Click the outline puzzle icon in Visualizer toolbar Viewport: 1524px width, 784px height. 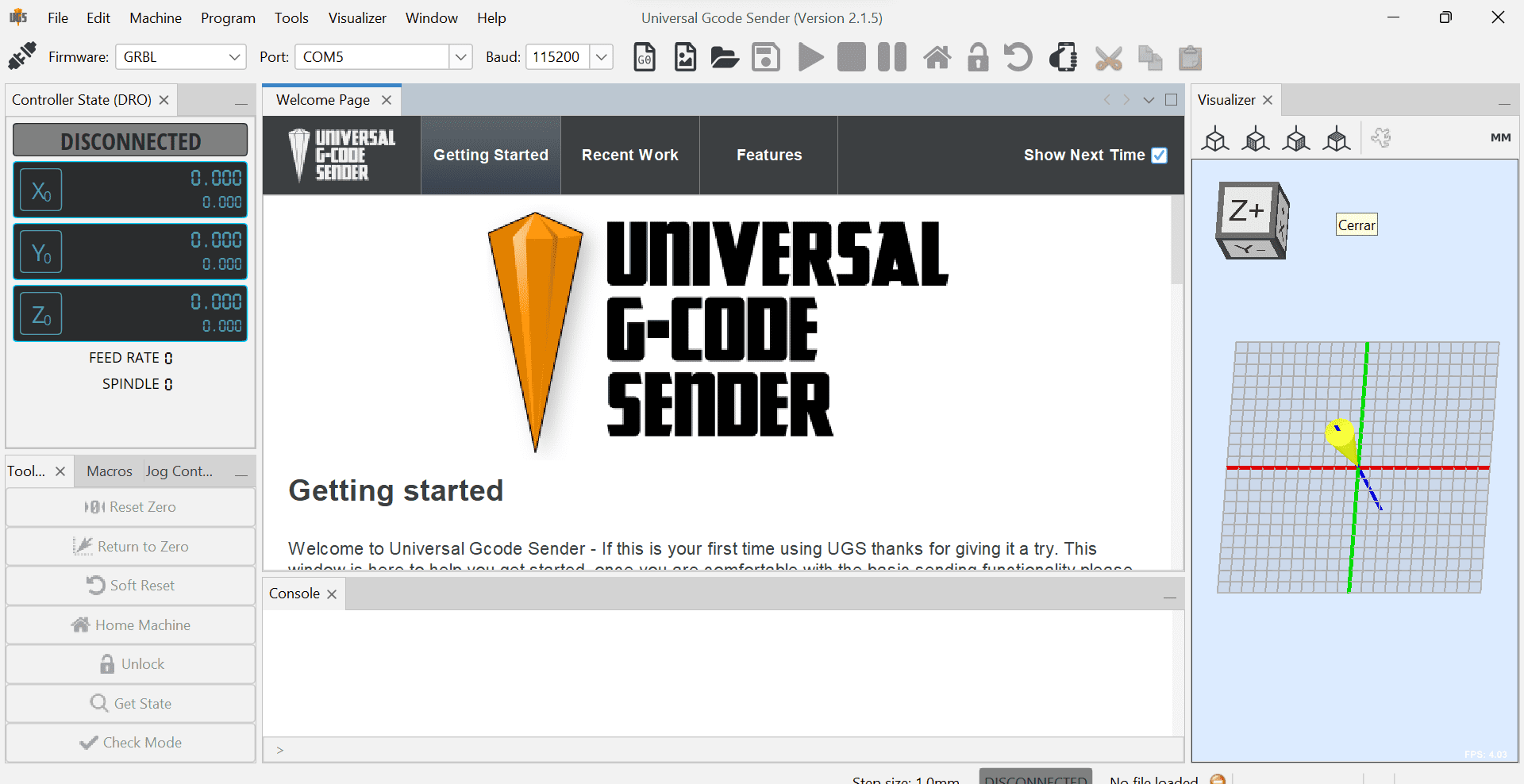[1381, 138]
